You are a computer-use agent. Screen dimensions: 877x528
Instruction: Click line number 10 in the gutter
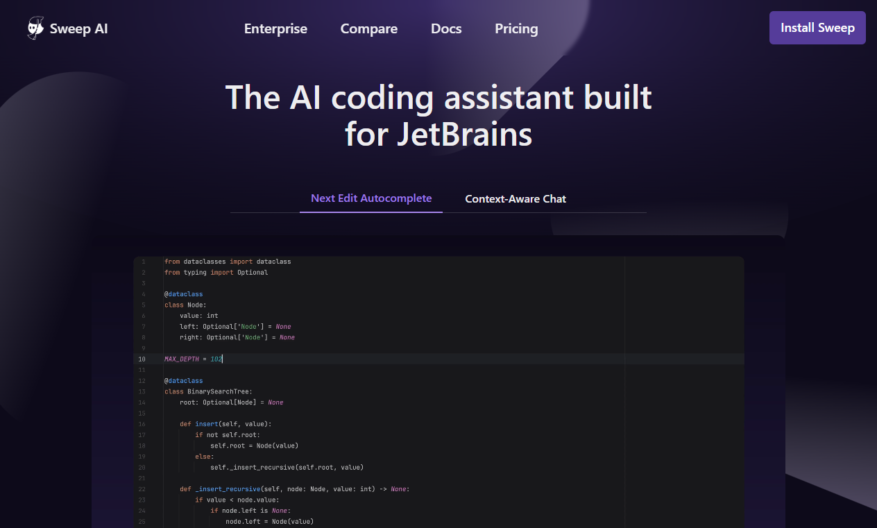[x=142, y=359]
